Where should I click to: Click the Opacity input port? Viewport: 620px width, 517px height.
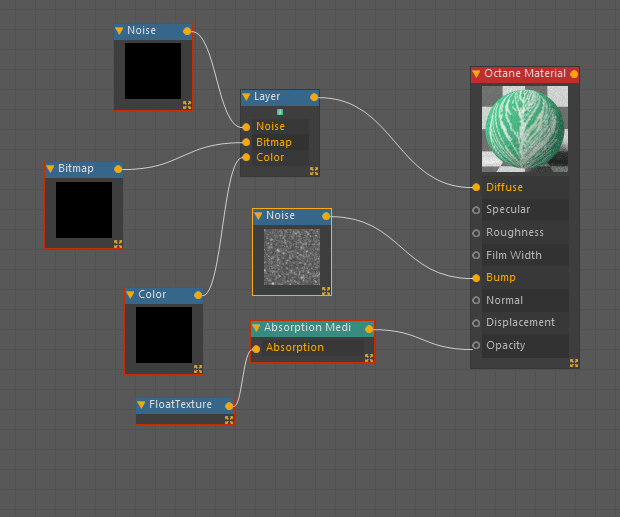(476, 345)
